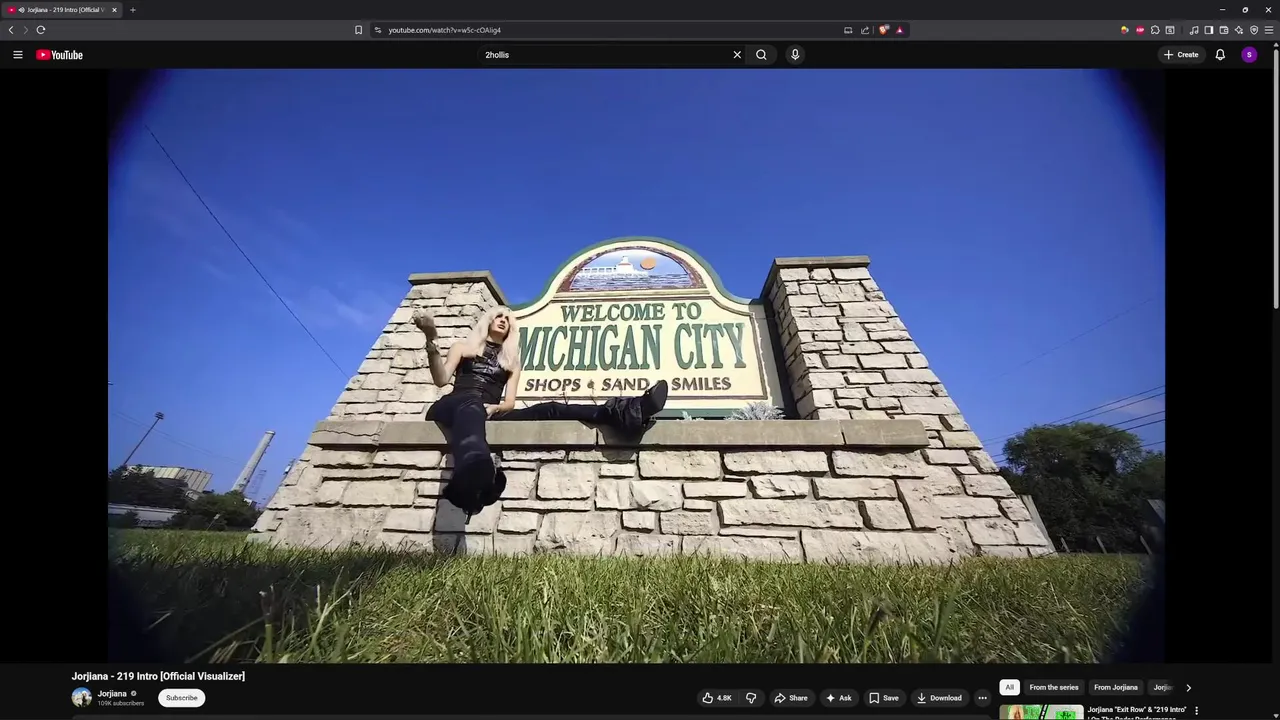This screenshot has height=720, width=1280.
Task: Click the search magnifier button
Action: click(761, 55)
